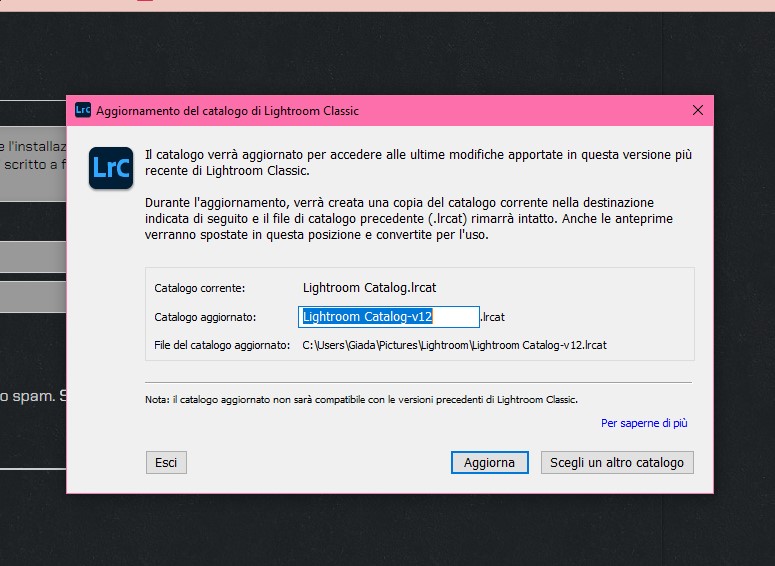Open the 'Per saperne di più' link

pyautogui.click(x=644, y=423)
